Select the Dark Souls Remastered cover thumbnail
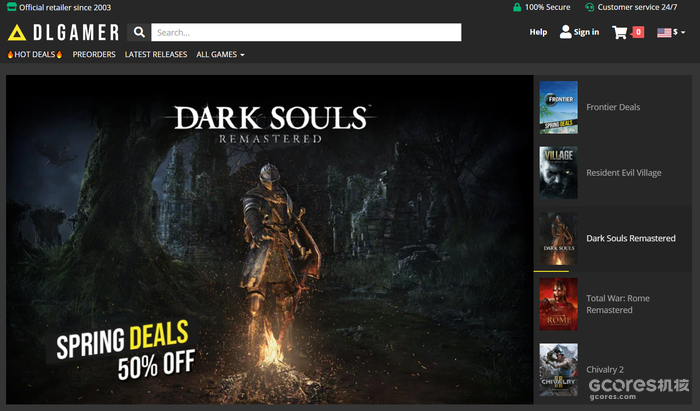The image size is (700, 411). pos(558,238)
